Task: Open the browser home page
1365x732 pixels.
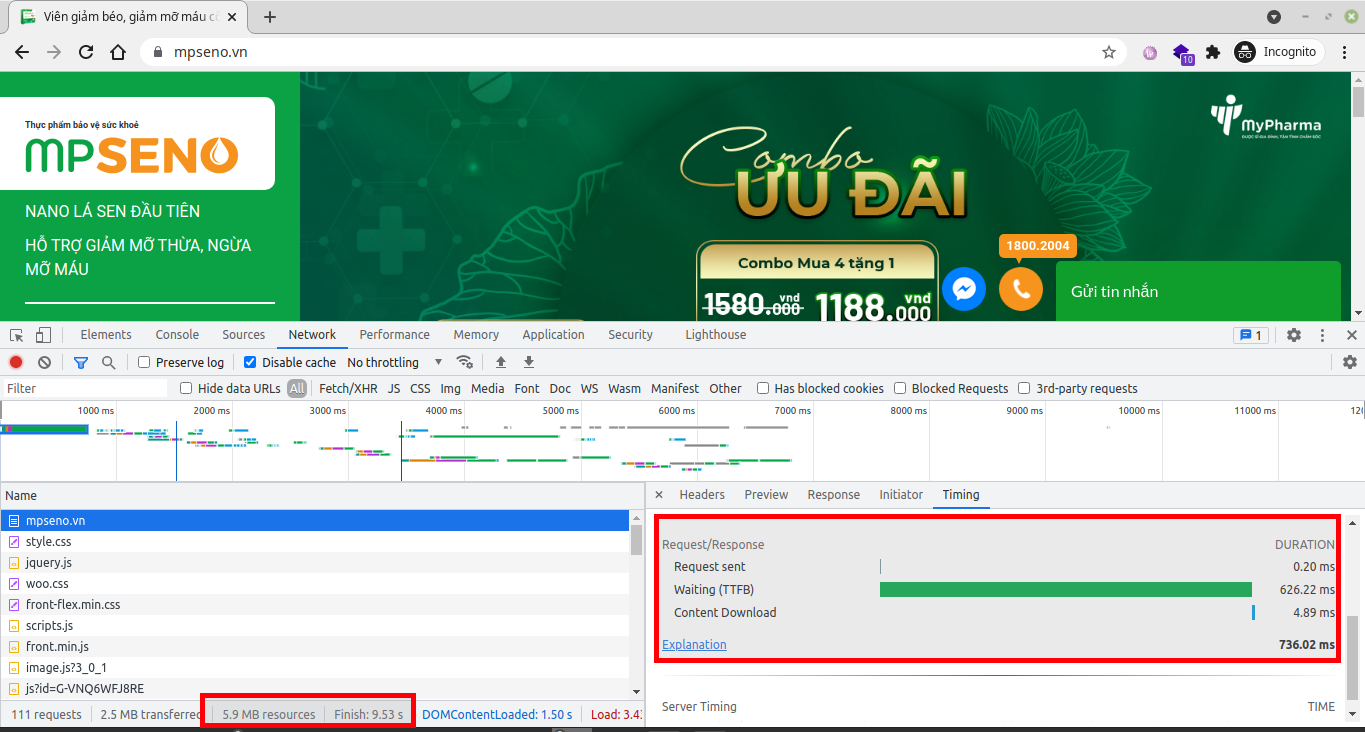Action: point(118,52)
